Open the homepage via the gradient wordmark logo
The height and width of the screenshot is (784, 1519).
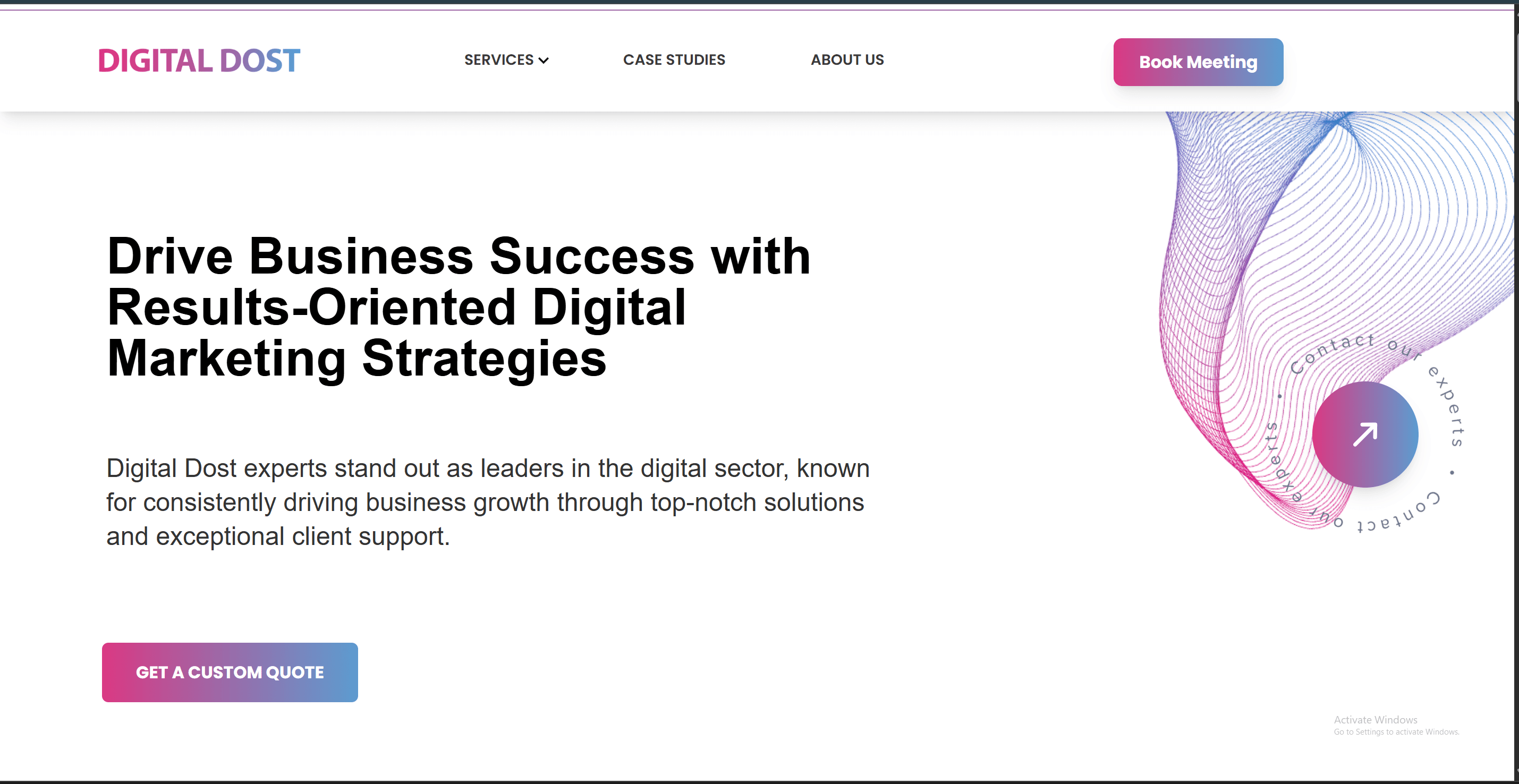point(199,59)
